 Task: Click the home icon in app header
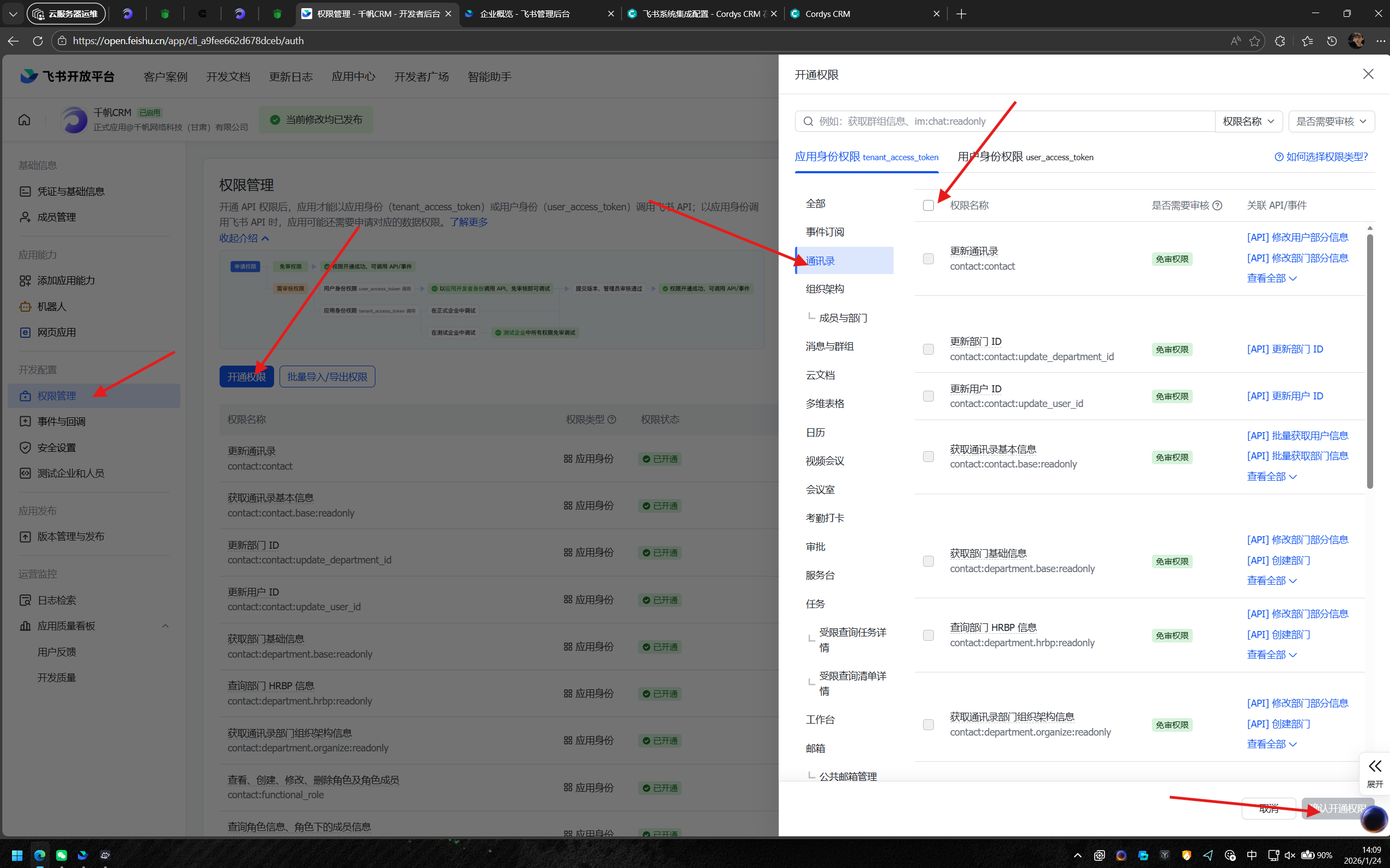pos(24,119)
